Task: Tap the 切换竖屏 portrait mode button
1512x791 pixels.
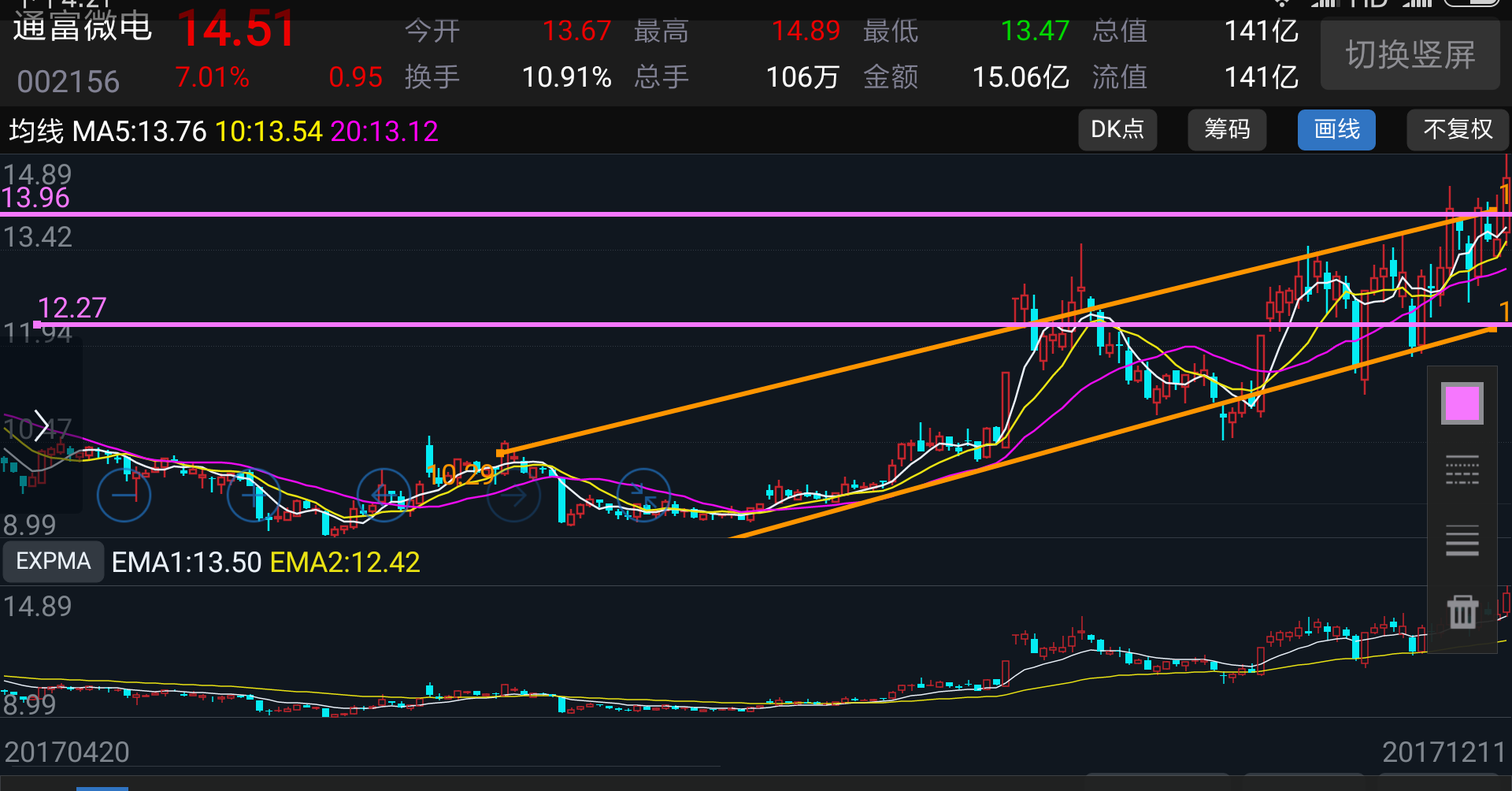Action: [1410, 55]
